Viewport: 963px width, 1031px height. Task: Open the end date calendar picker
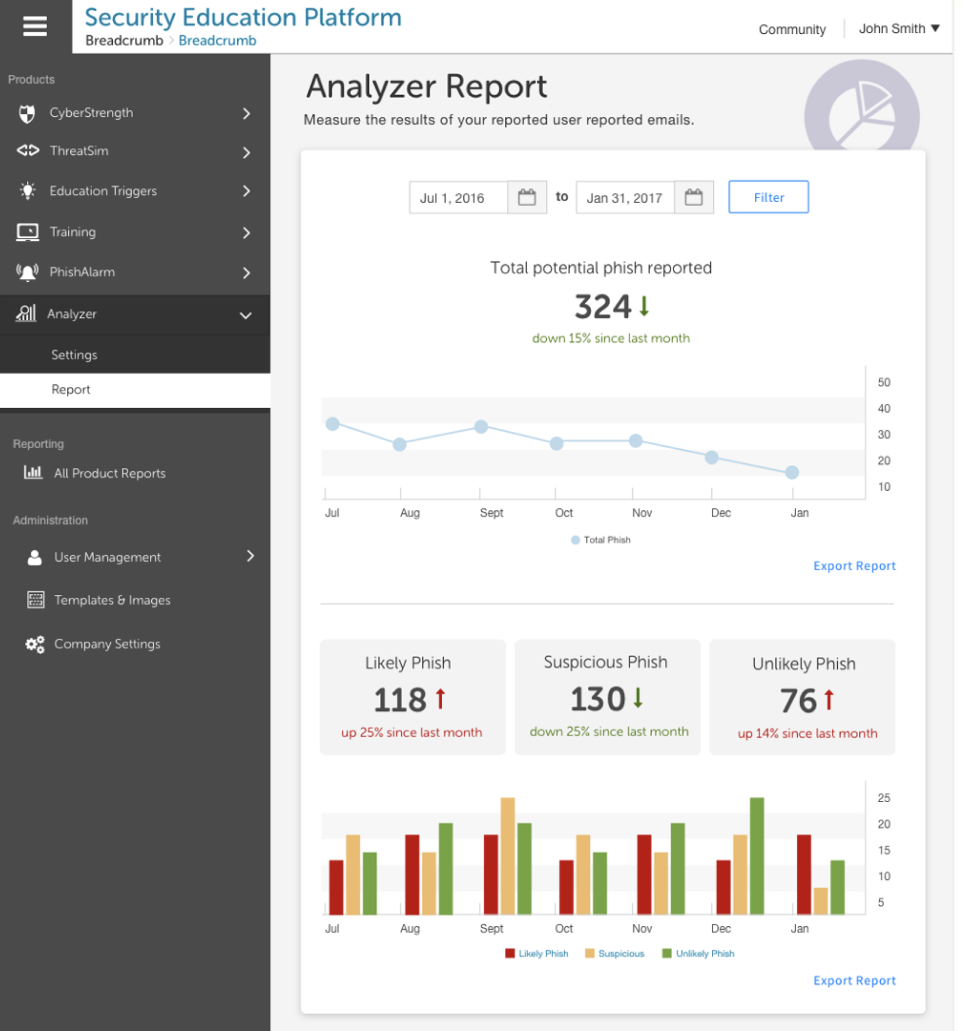693,198
